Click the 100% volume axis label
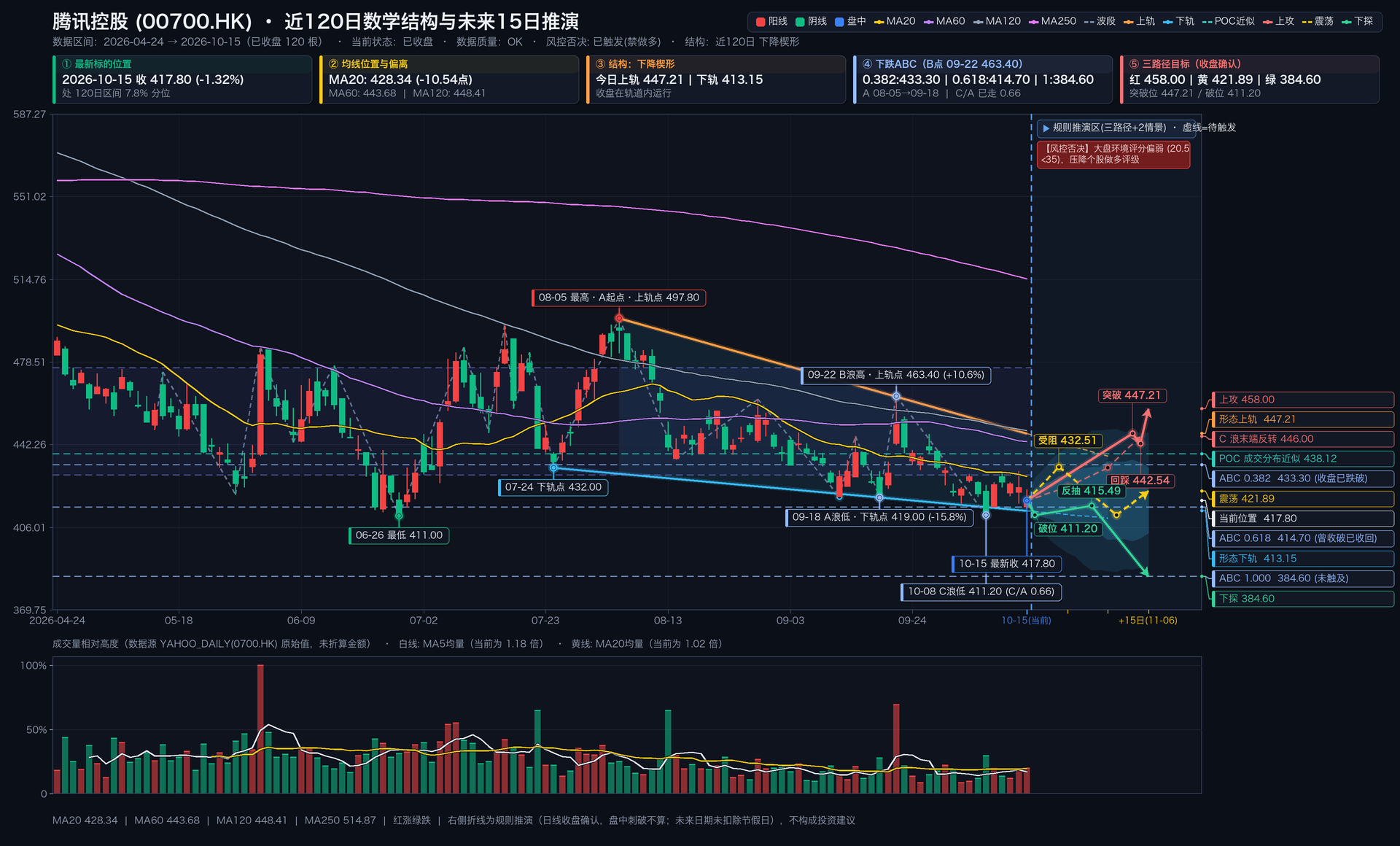Viewport: 1400px width, 846px height. [33, 666]
